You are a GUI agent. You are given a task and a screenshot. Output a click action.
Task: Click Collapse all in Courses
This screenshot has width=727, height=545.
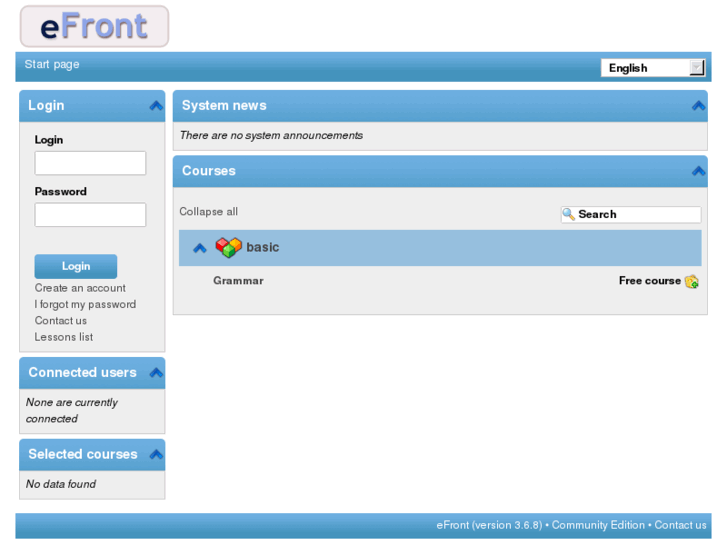pos(209,212)
